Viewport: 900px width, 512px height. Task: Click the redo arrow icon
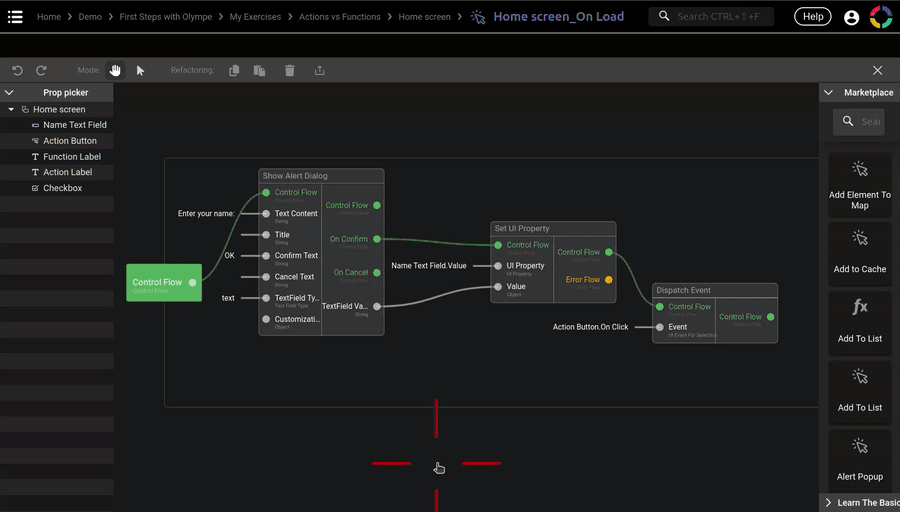(x=41, y=71)
